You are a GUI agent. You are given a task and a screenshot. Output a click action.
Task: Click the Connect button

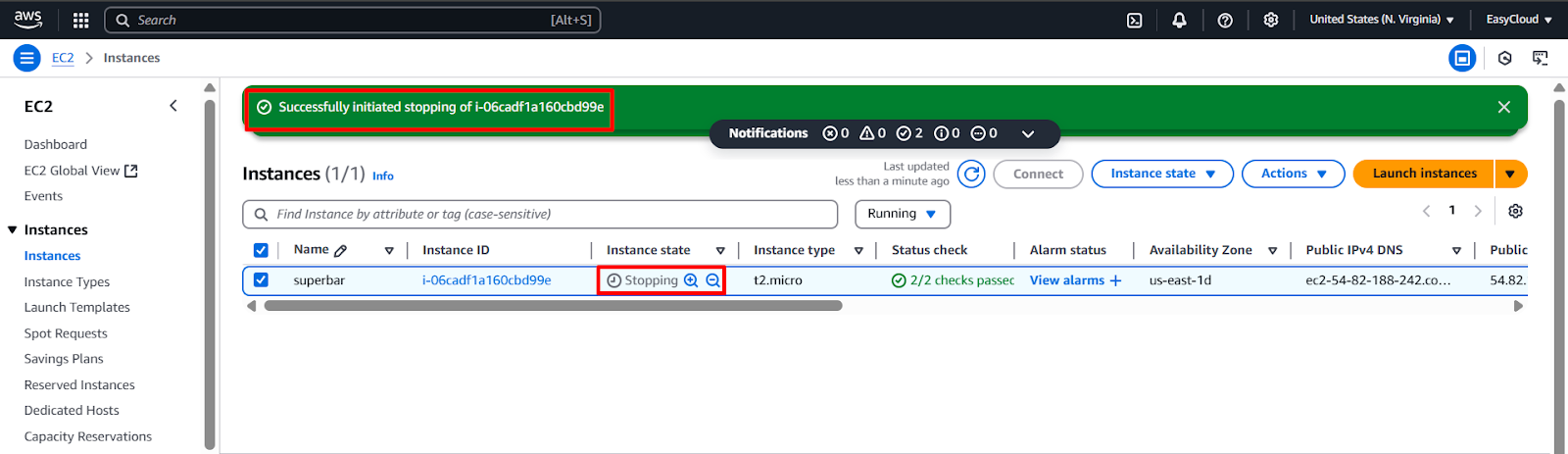pyautogui.click(x=1038, y=174)
